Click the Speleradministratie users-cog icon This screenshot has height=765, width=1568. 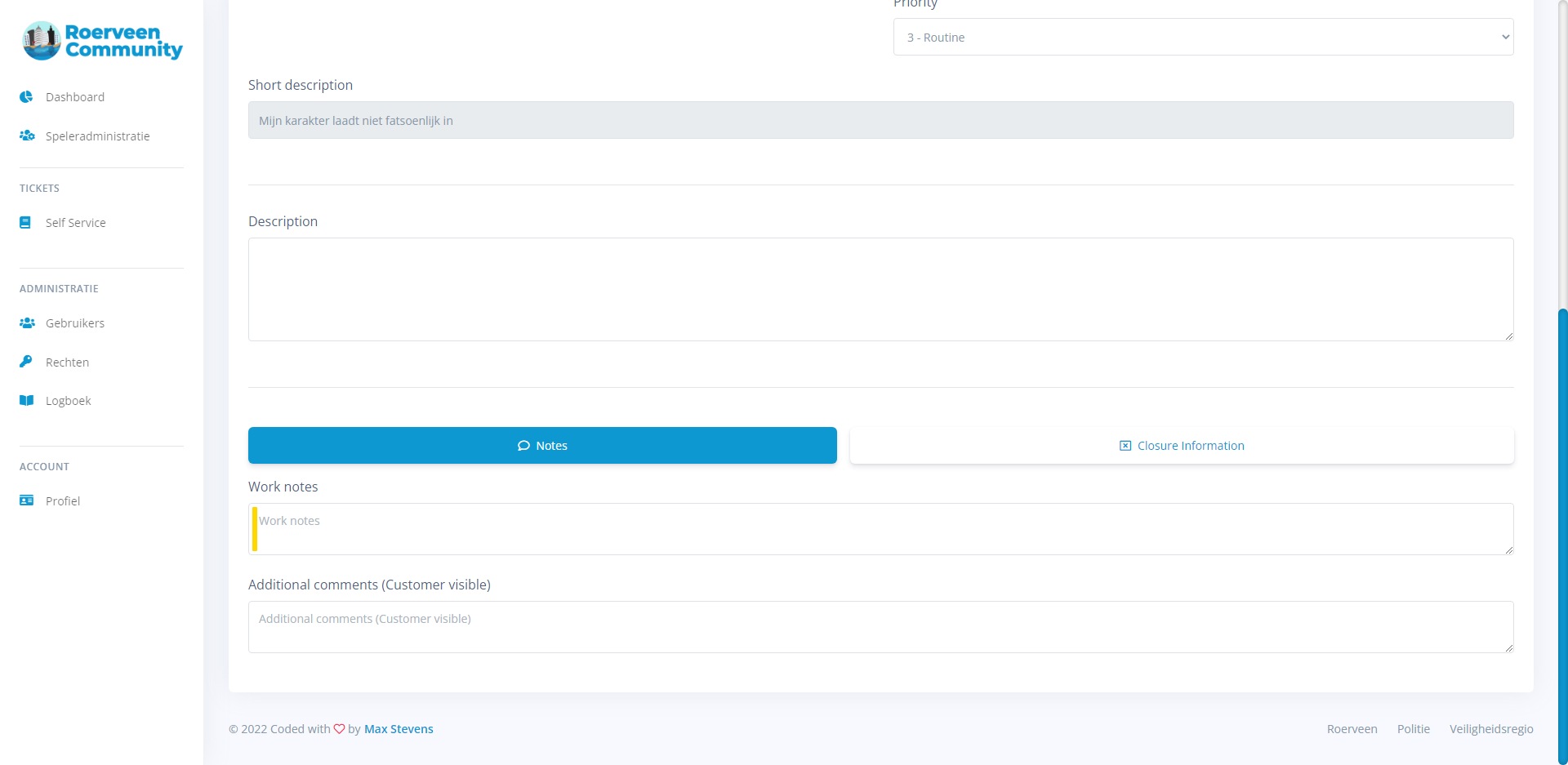27,136
